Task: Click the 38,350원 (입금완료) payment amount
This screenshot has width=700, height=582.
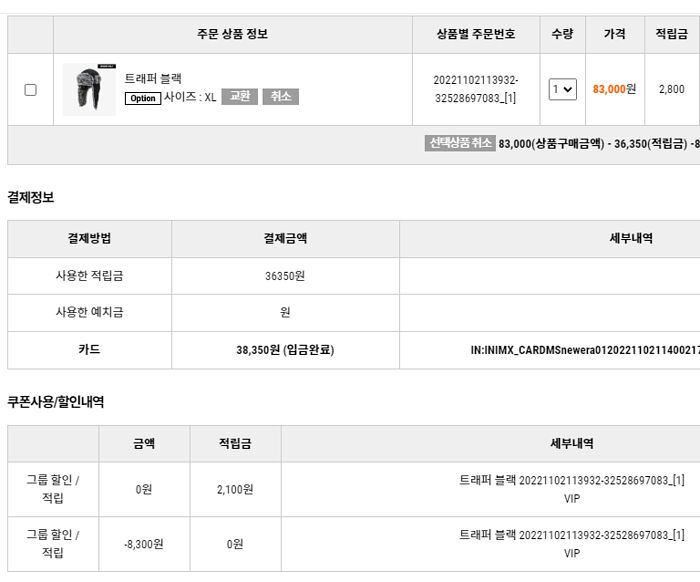Action: point(285,350)
